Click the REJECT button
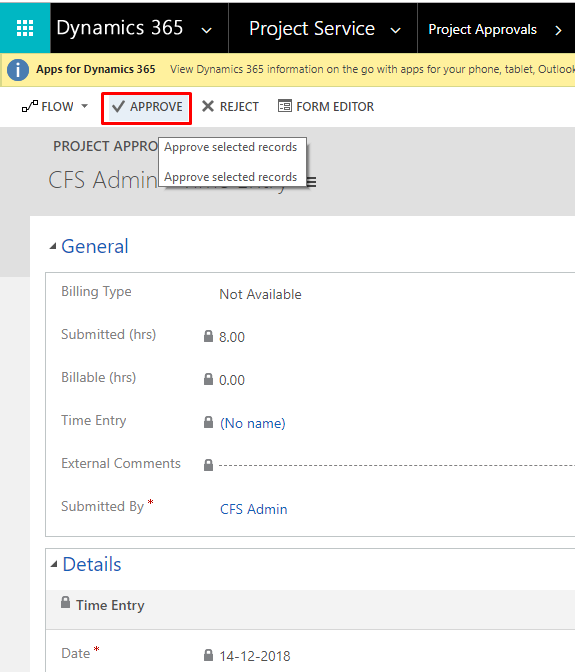 coord(230,106)
